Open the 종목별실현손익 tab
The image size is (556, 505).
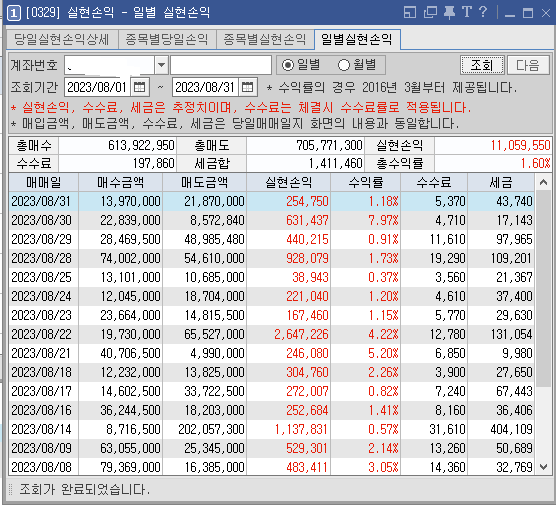265,39
